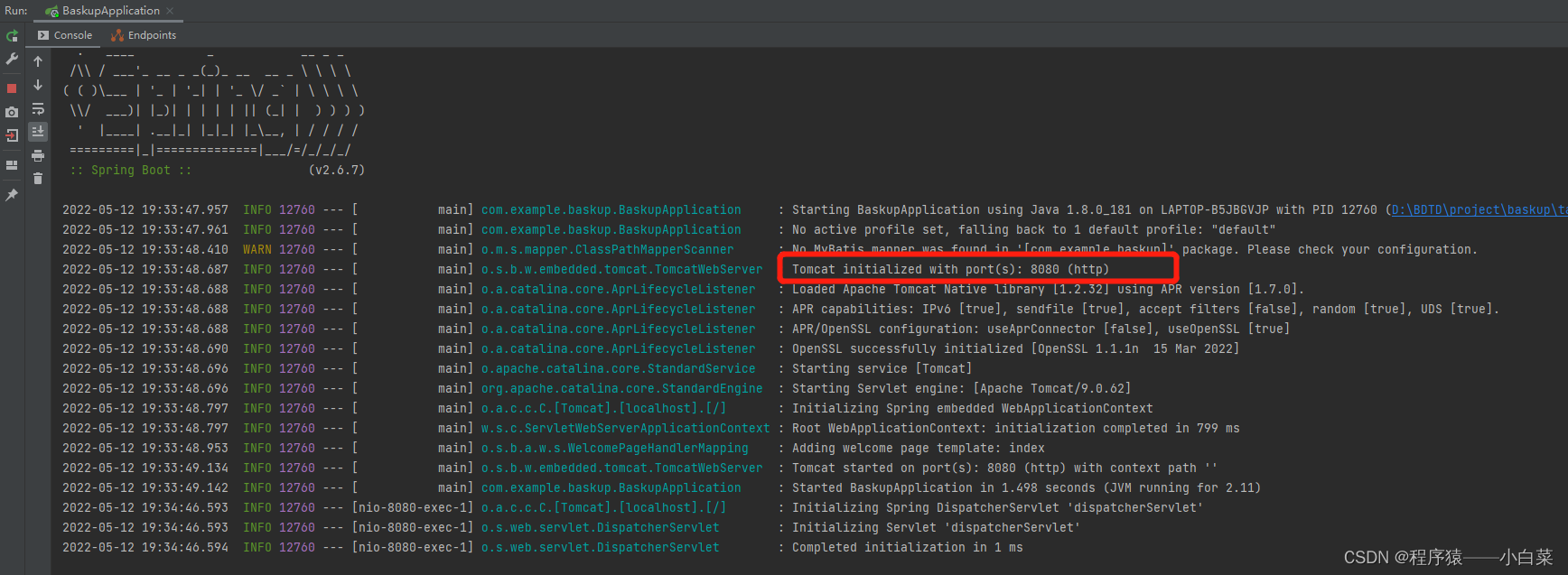Screen dimensions: 1568x575
Task: Click 'APR capabilities: IPv6 [true]' log message
Action: click(x=1145, y=309)
